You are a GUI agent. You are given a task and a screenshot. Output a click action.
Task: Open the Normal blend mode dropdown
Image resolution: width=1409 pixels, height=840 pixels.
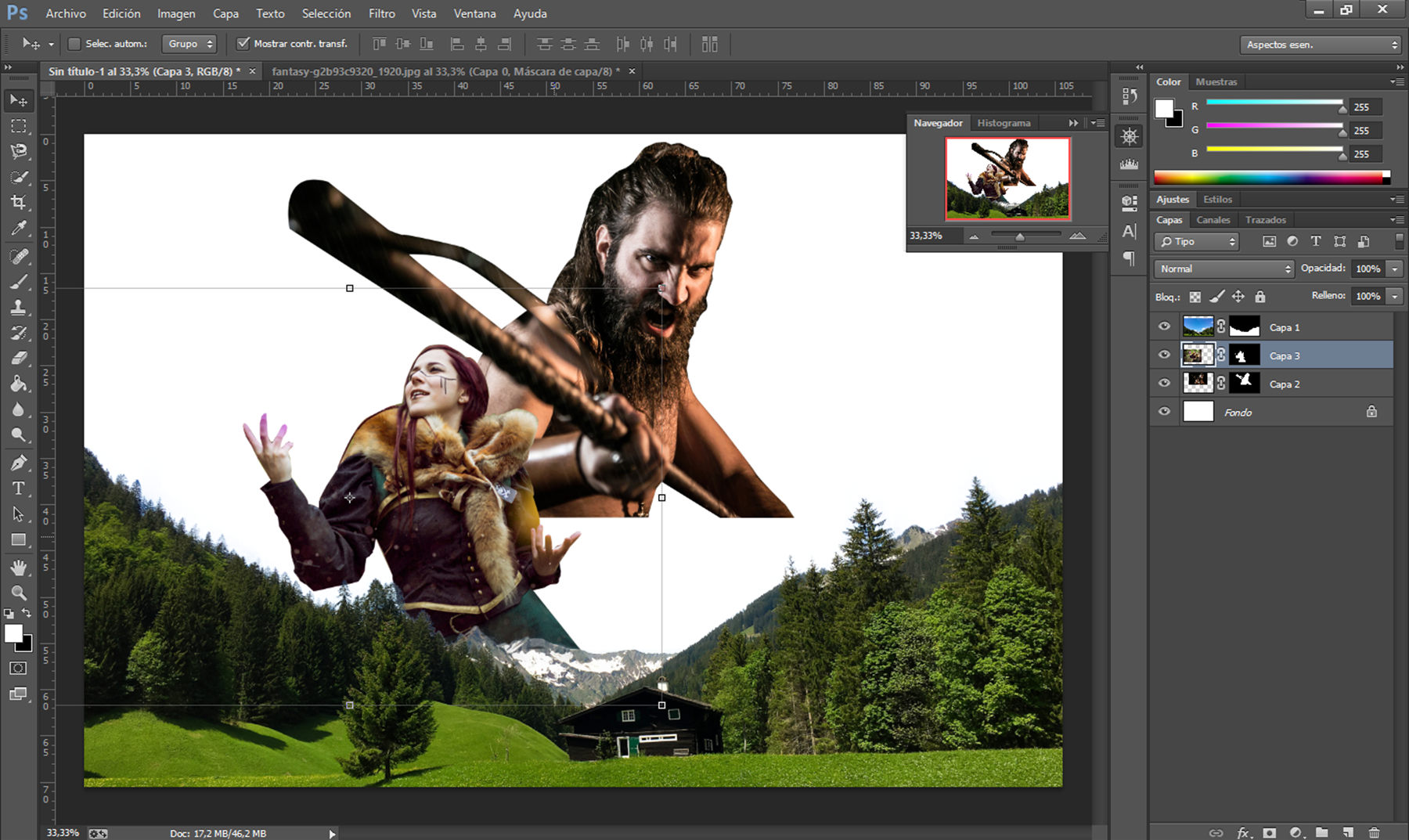tap(1224, 269)
